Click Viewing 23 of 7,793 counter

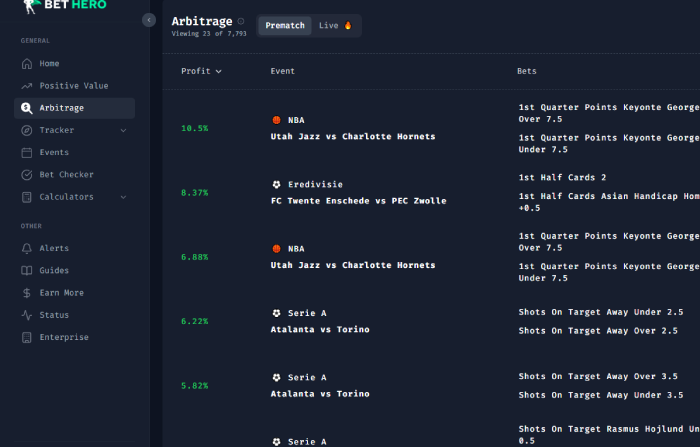click(x=209, y=33)
